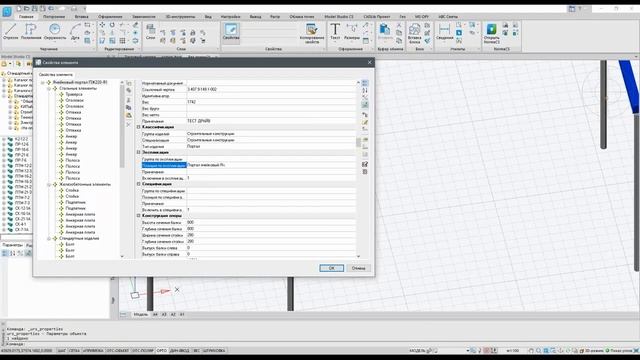Image resolution: width=640 pixels, height=360 pixels.
Task: Open the Окружность tool dropdown arrow
Action: (x=55, y=42)
